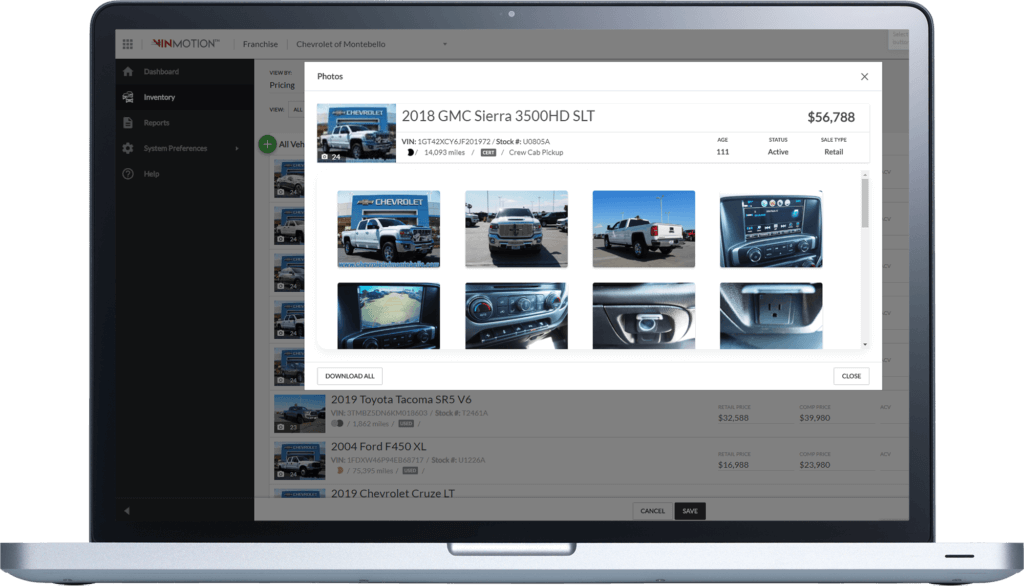Click the color icon on Toyota Tacoma row

coord(337,423)
